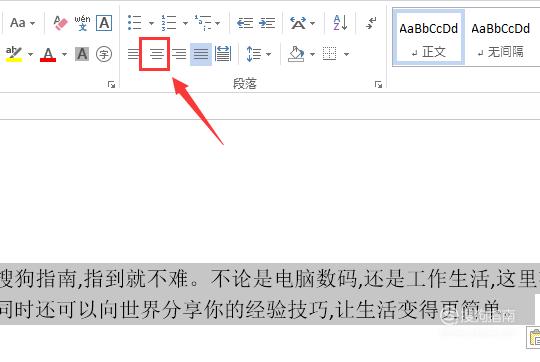
Task: Click the Clear Formatting eraser icon
Action: click(60, 23)
